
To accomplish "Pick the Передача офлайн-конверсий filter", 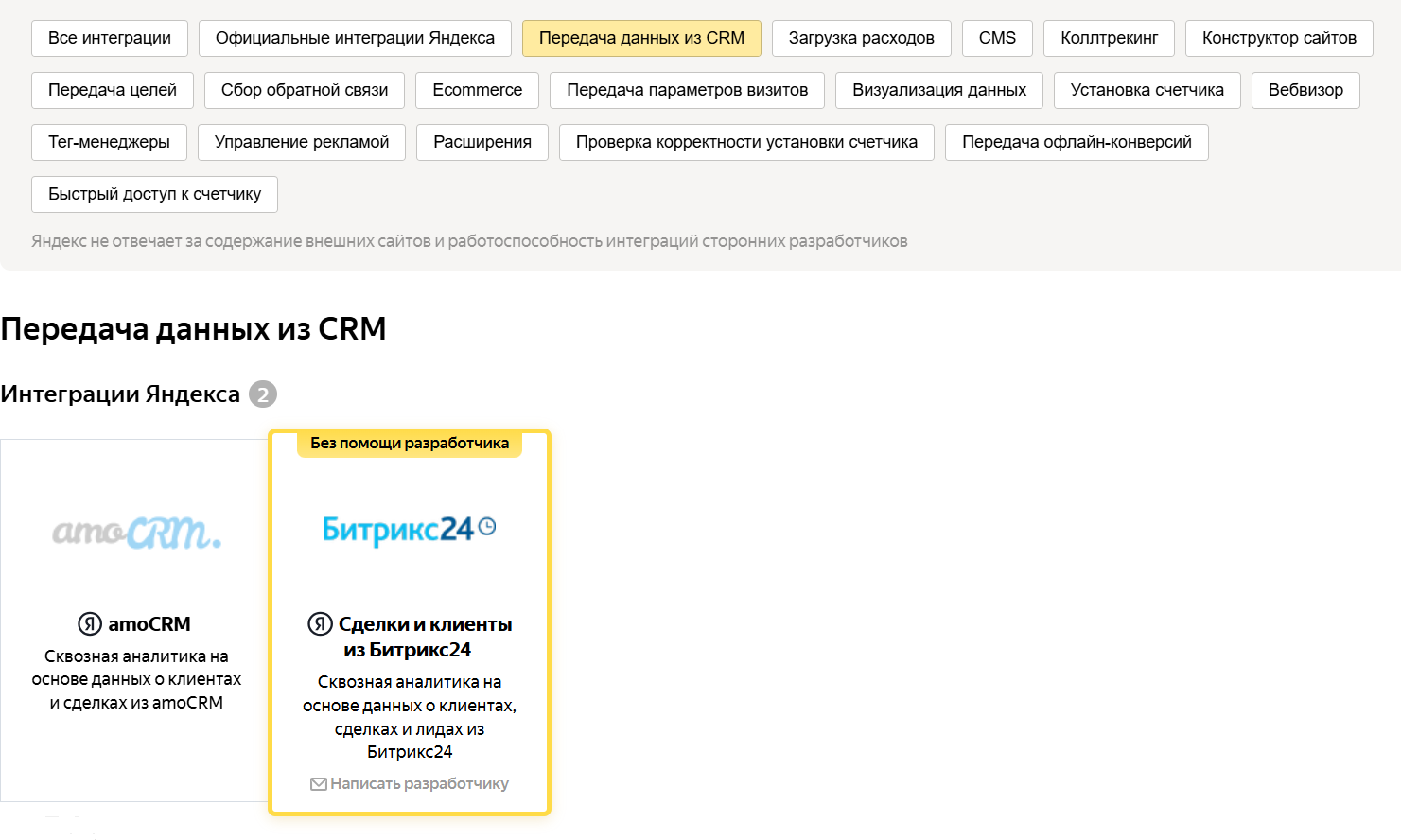I will click(x=1077, y=142).
